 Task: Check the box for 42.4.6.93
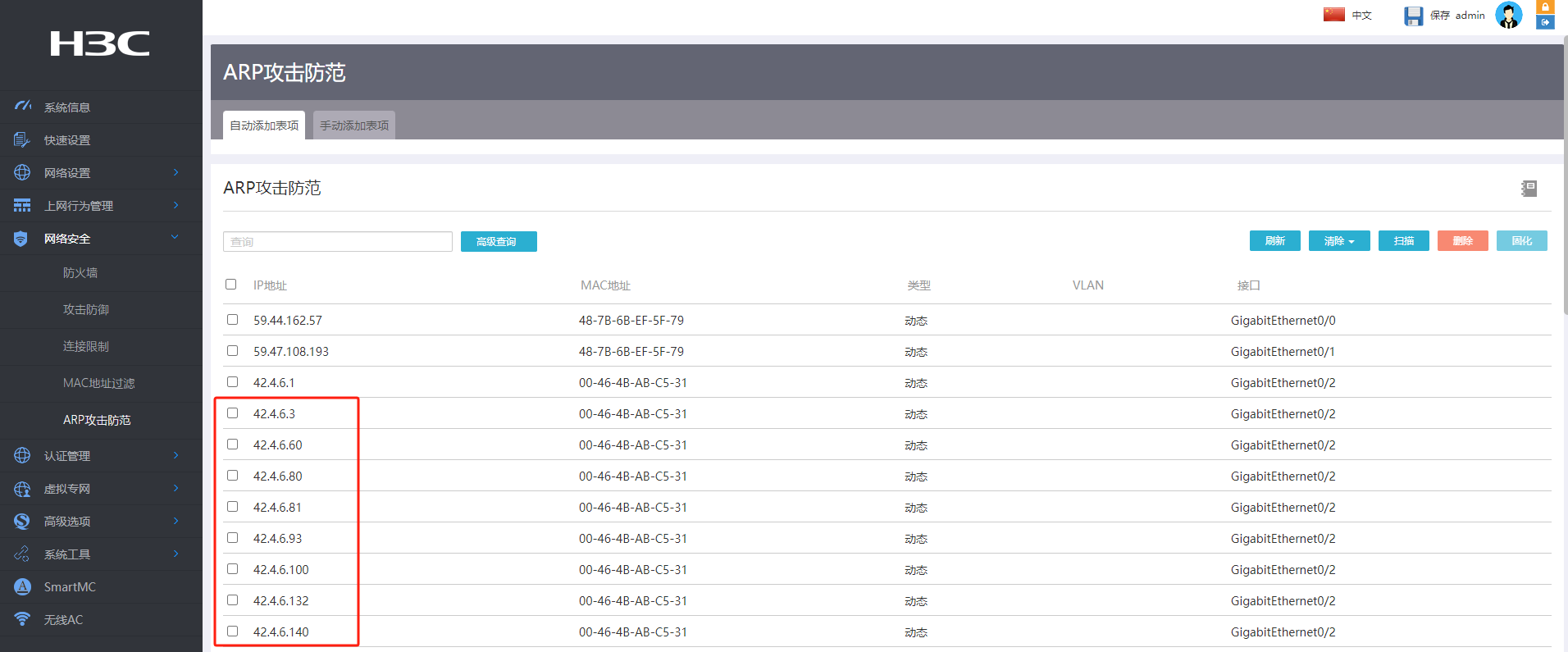(x=233, y=538)
